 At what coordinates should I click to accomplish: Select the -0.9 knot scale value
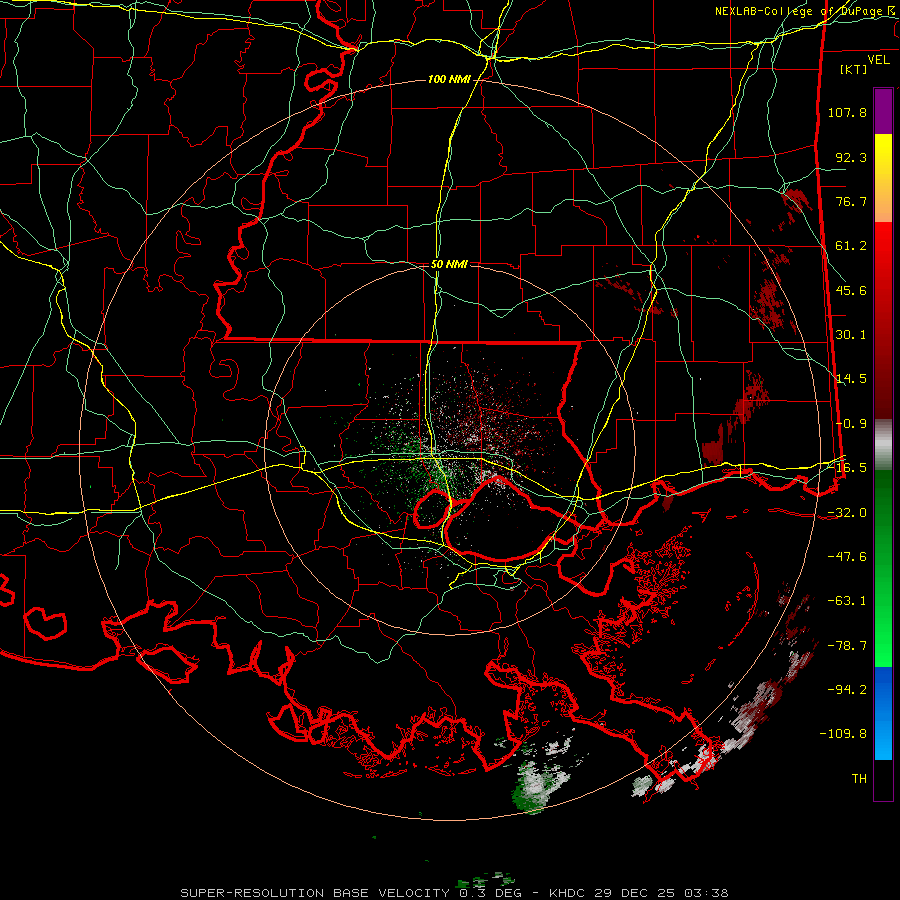[851, 424]
